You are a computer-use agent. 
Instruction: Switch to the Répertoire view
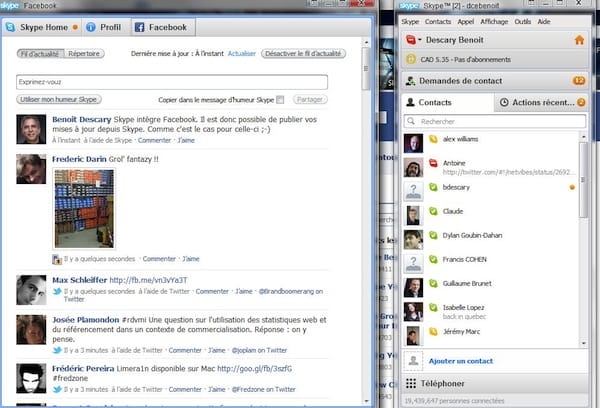(x=84, y=53)
